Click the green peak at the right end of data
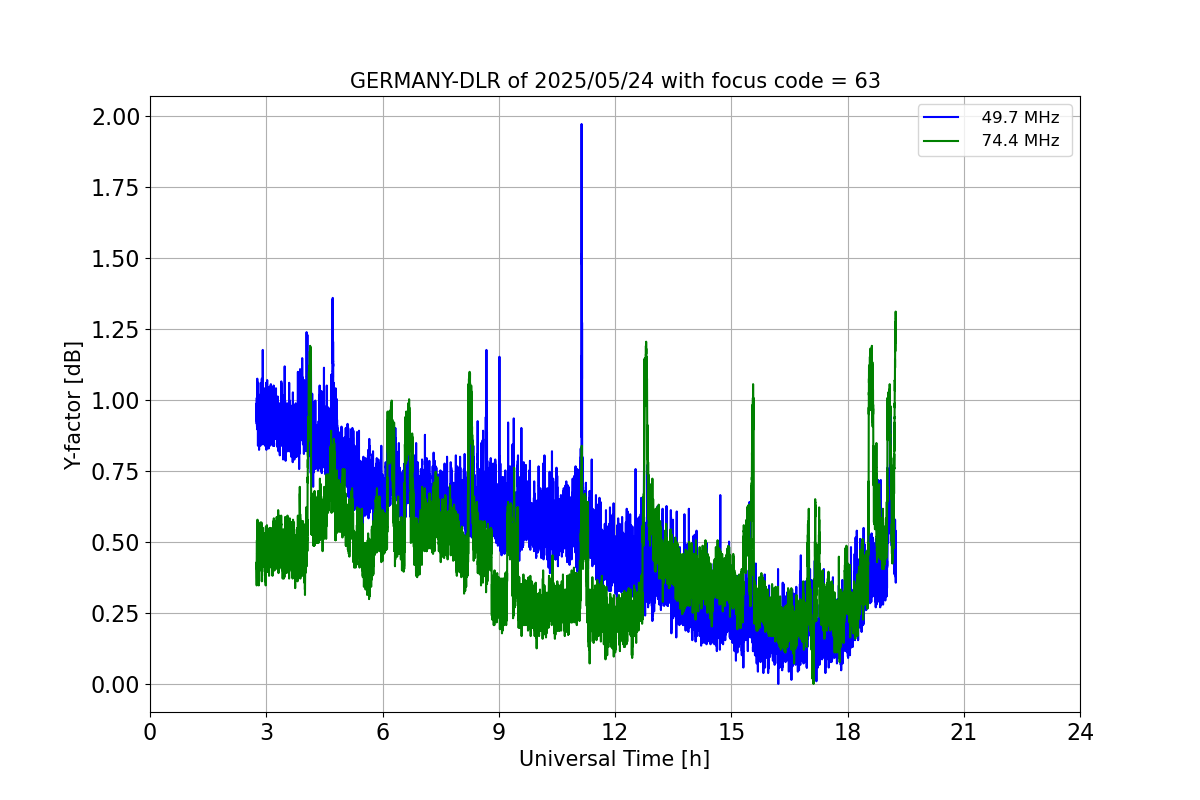 [895, 314]
